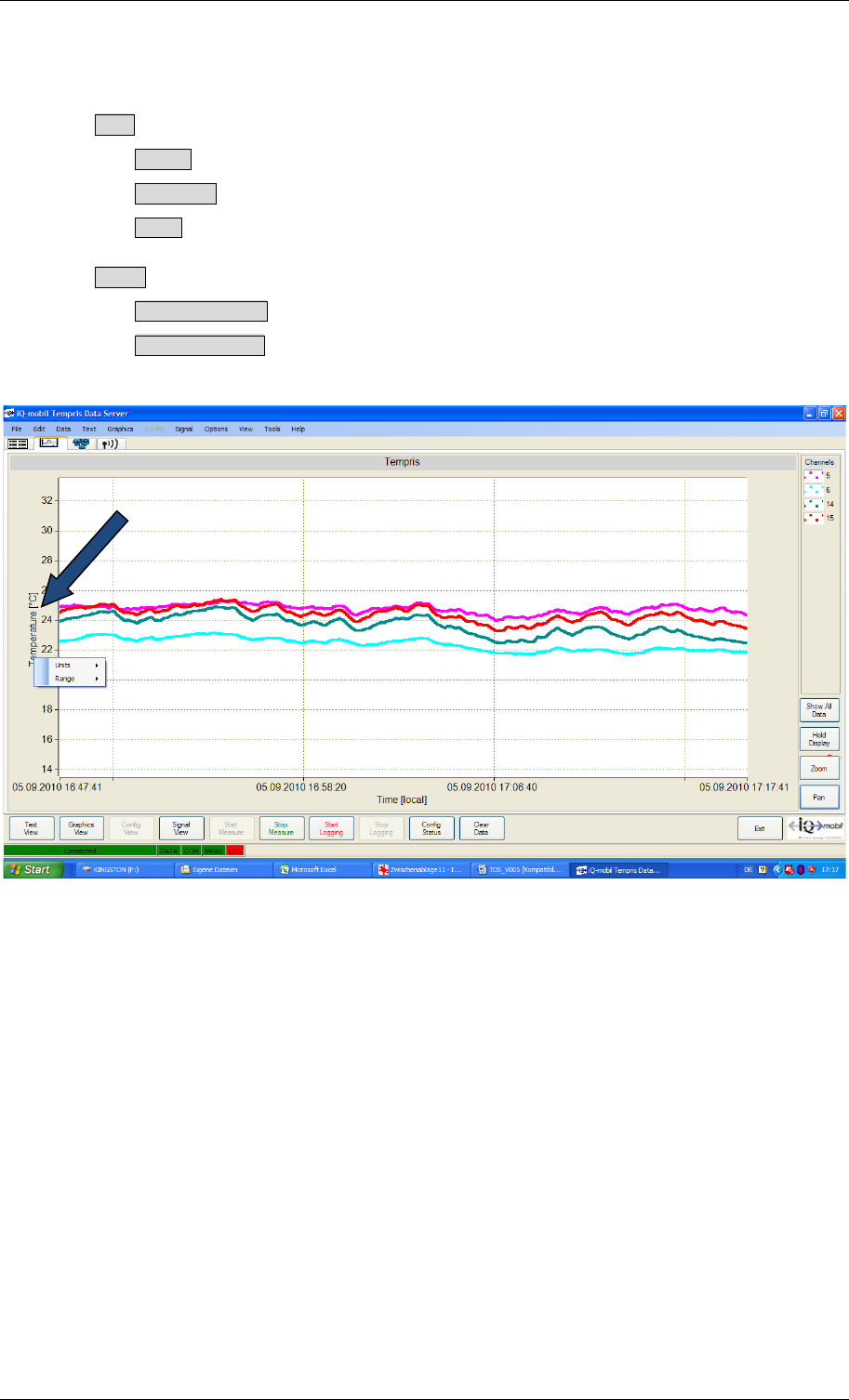Click the app icon in title bar
The image size is (849, 1400).
click(x=10, y=414)
